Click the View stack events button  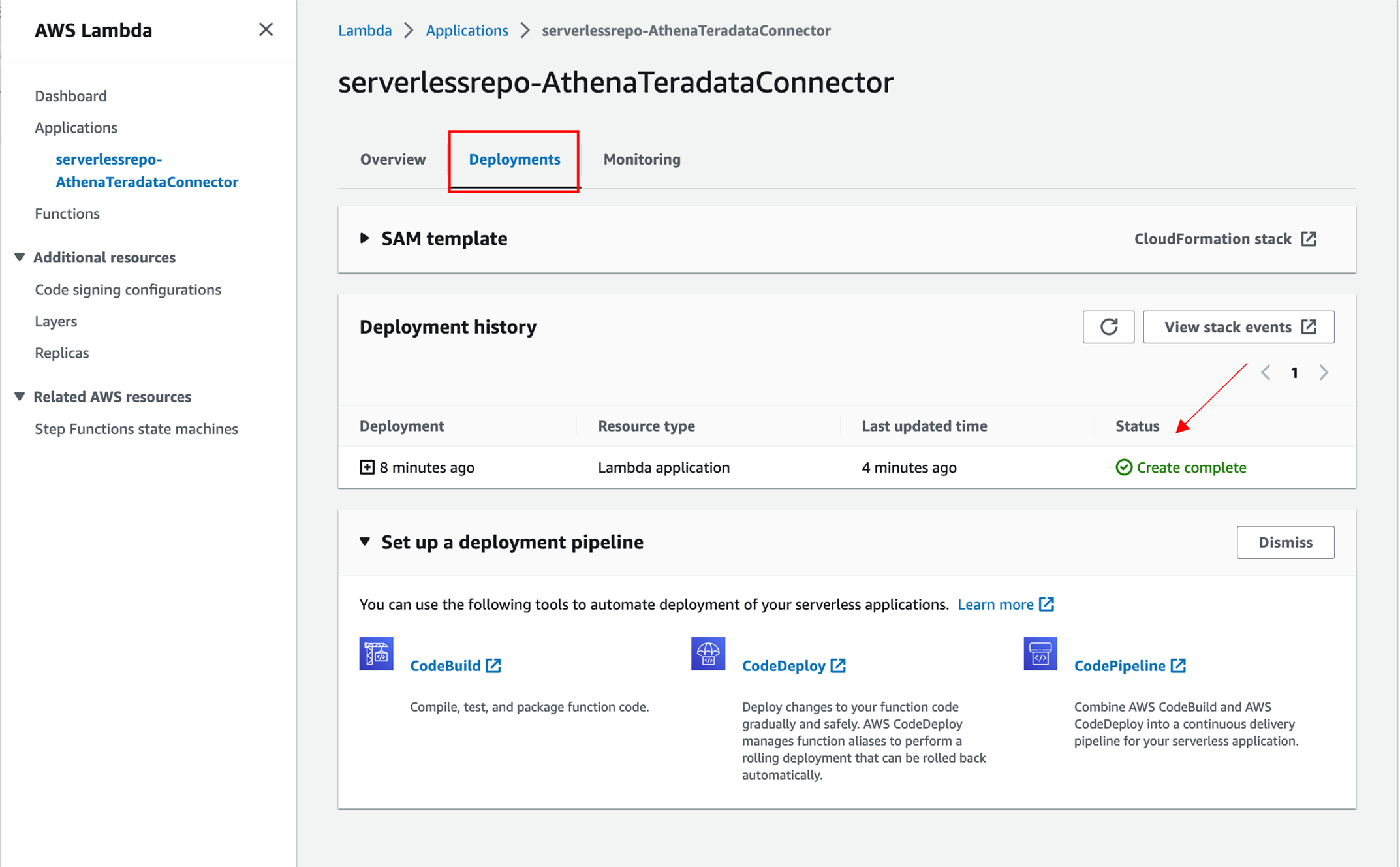pyautogui.click(x=1238, y=327)
